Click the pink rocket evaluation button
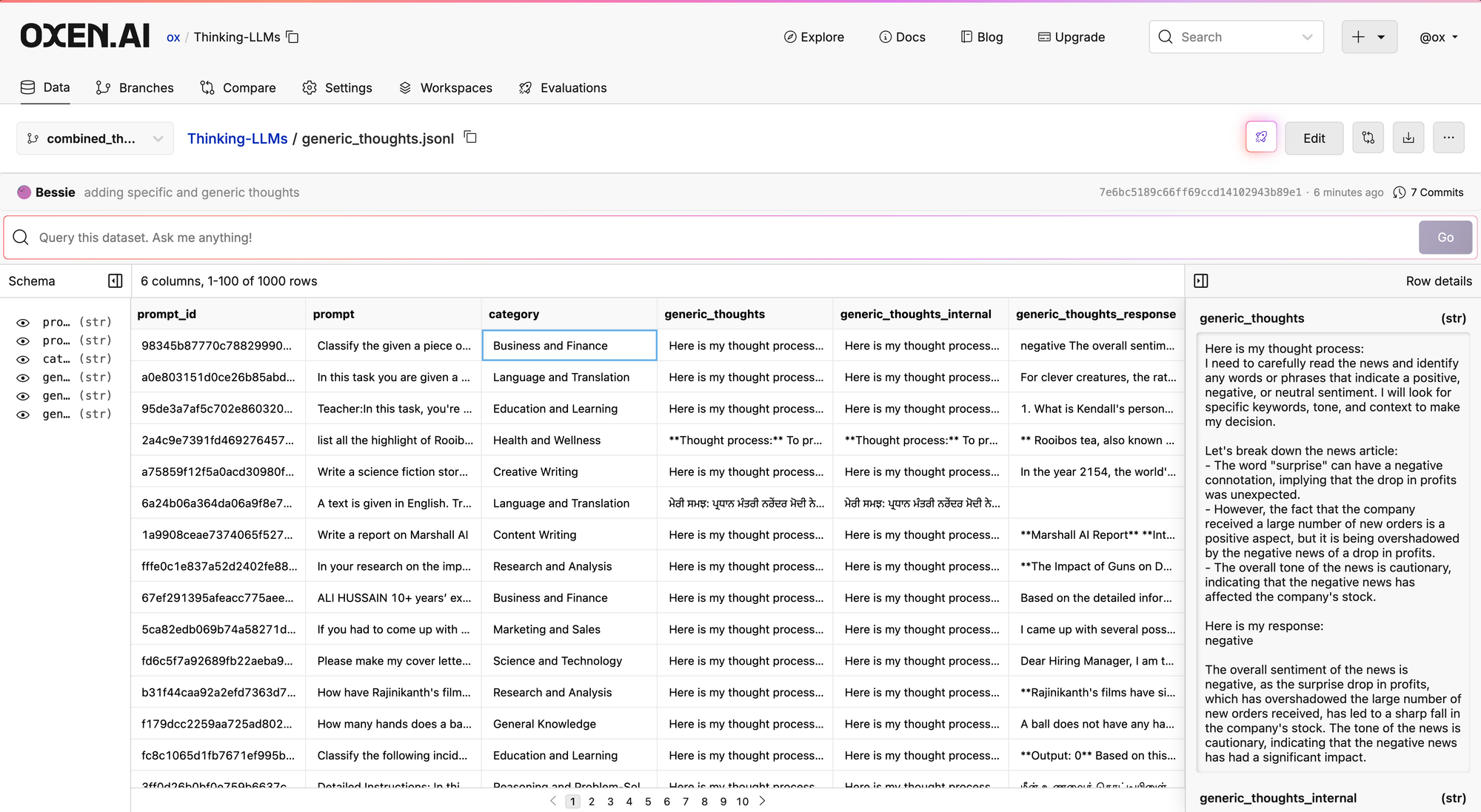The height and width of the screenshot is (812, 1481). (1261, 138)
